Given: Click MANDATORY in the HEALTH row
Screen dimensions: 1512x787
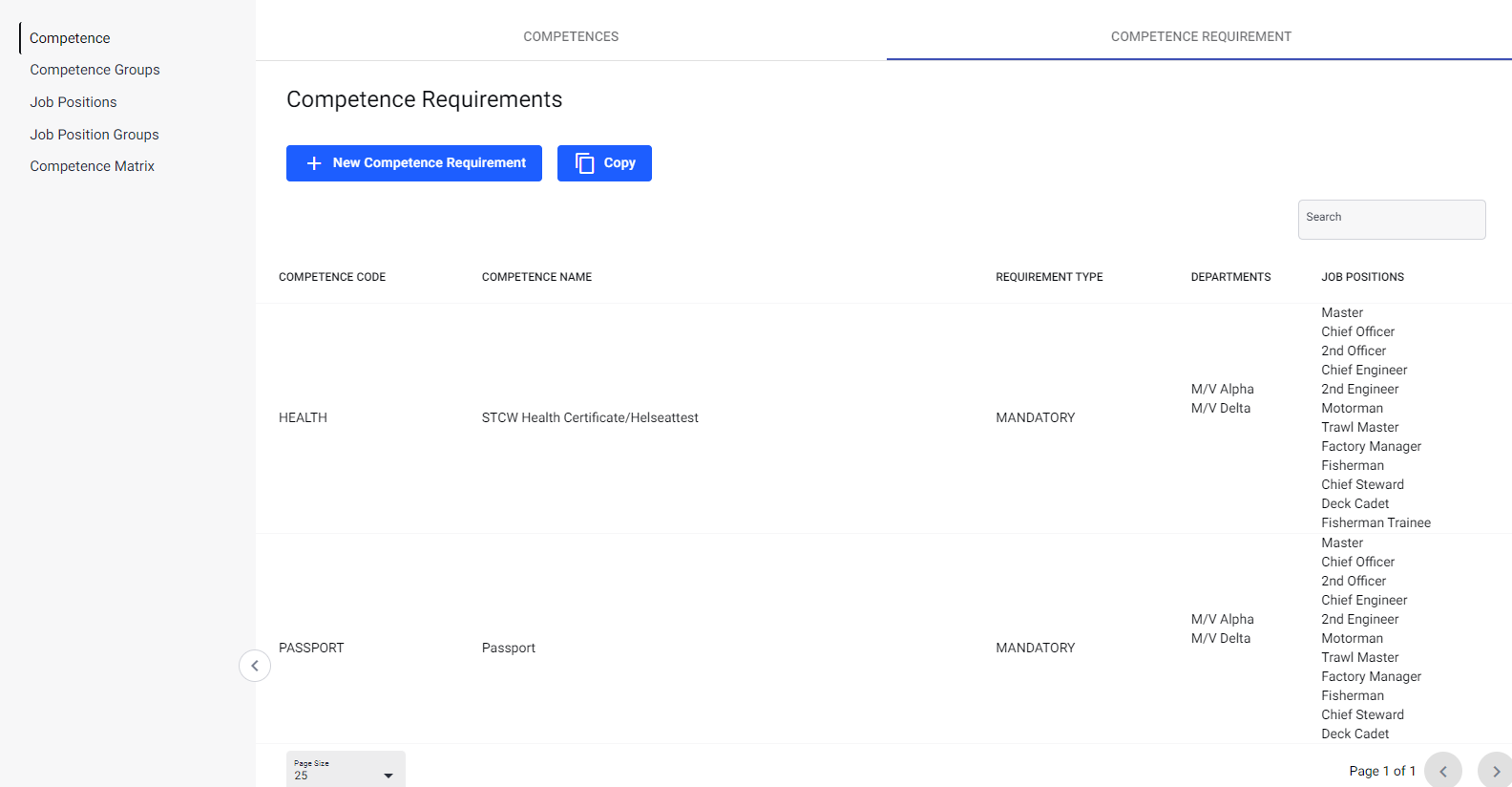Looking at the screenshot, I should [1035, 417].
